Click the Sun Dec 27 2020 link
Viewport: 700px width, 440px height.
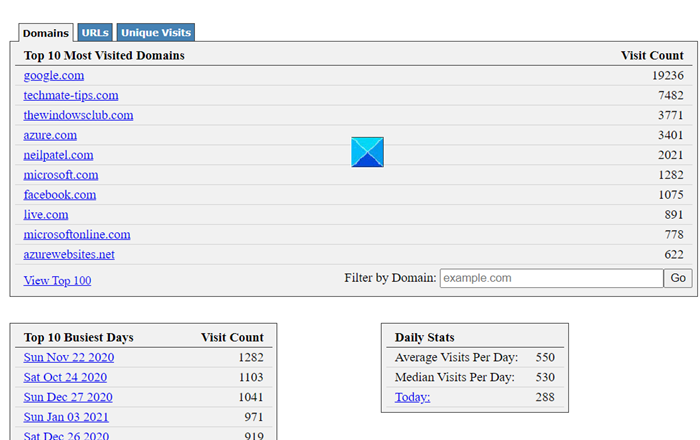68,397
